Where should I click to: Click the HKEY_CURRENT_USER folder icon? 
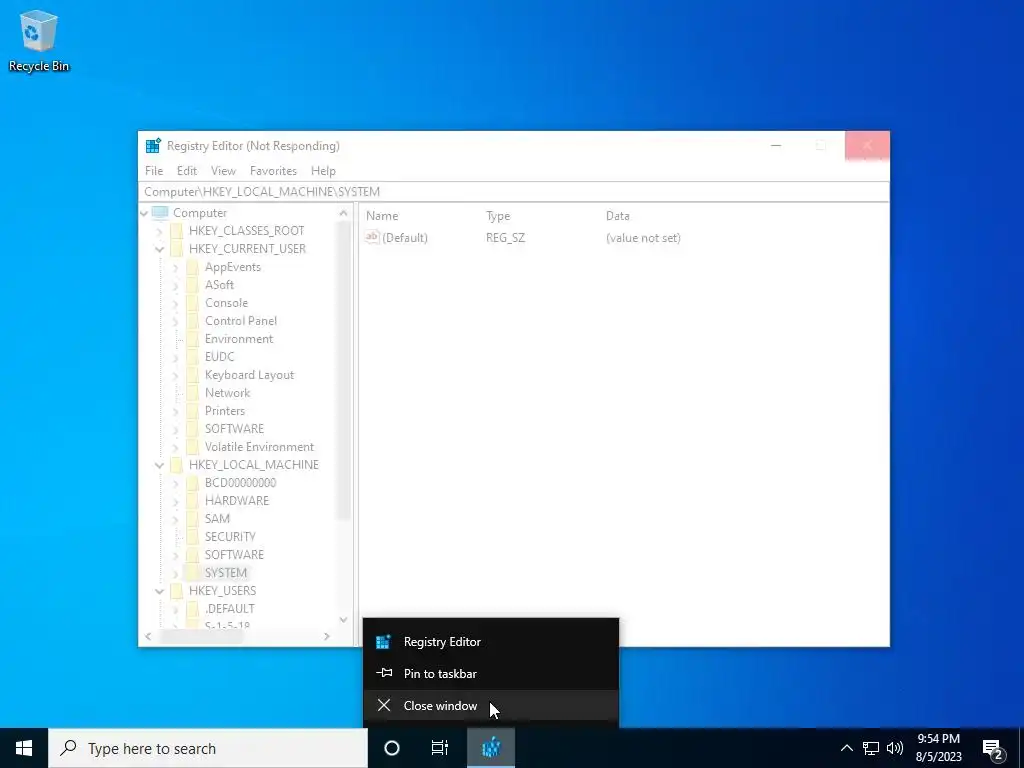point(176,249)
